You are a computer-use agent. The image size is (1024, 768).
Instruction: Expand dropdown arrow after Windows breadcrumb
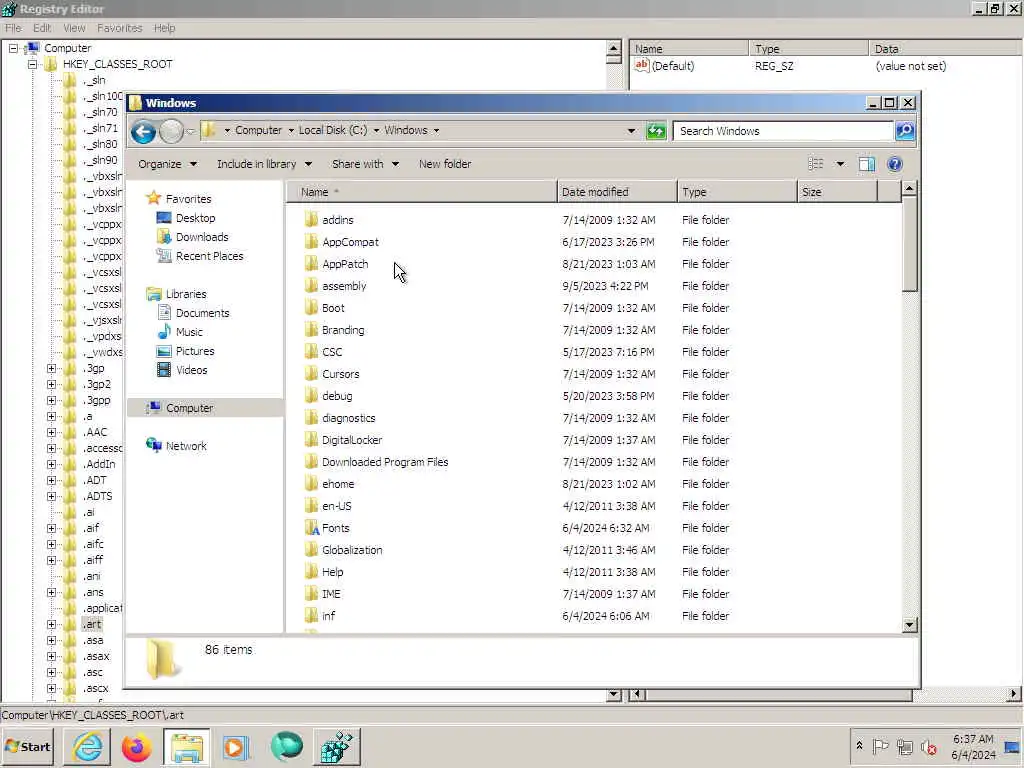[x=436, y=130]
